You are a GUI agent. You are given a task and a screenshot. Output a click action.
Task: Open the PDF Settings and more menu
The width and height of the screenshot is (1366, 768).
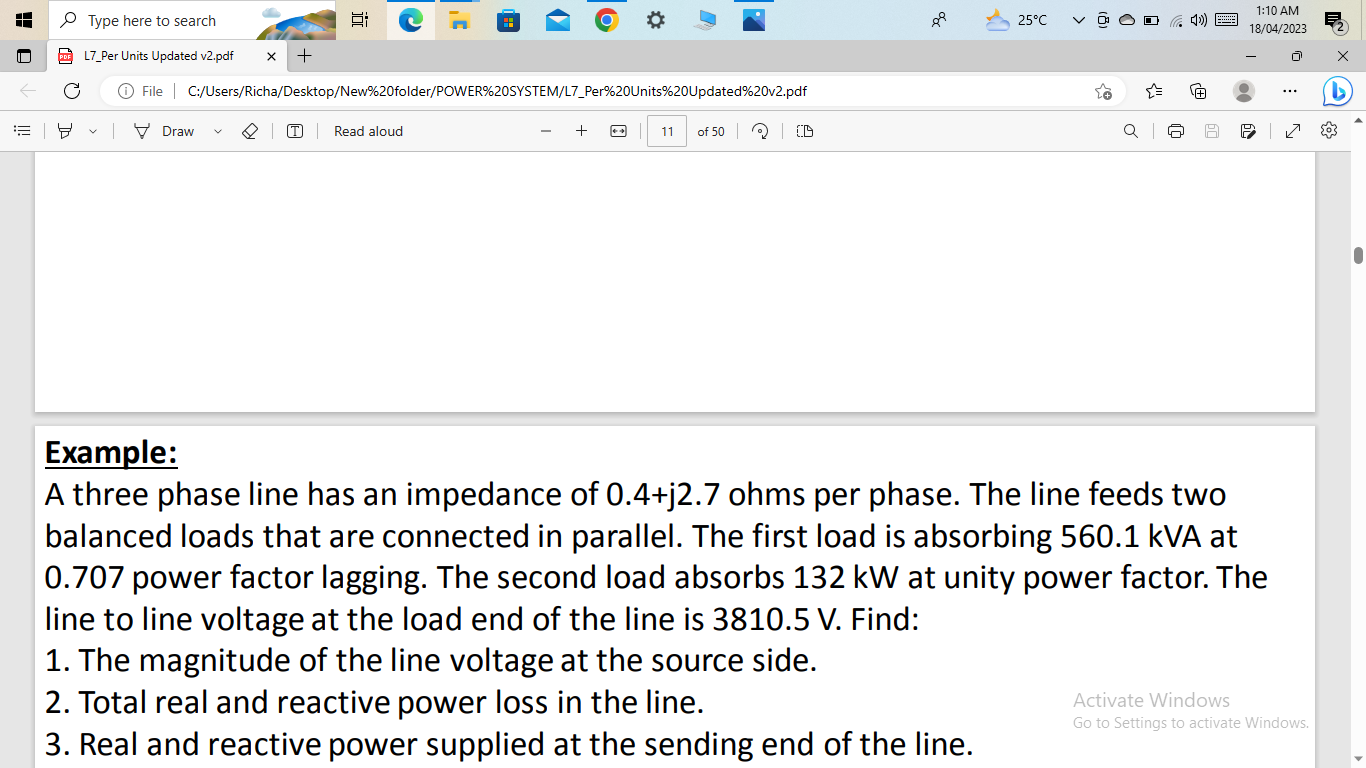click(x=1328, y=131)
